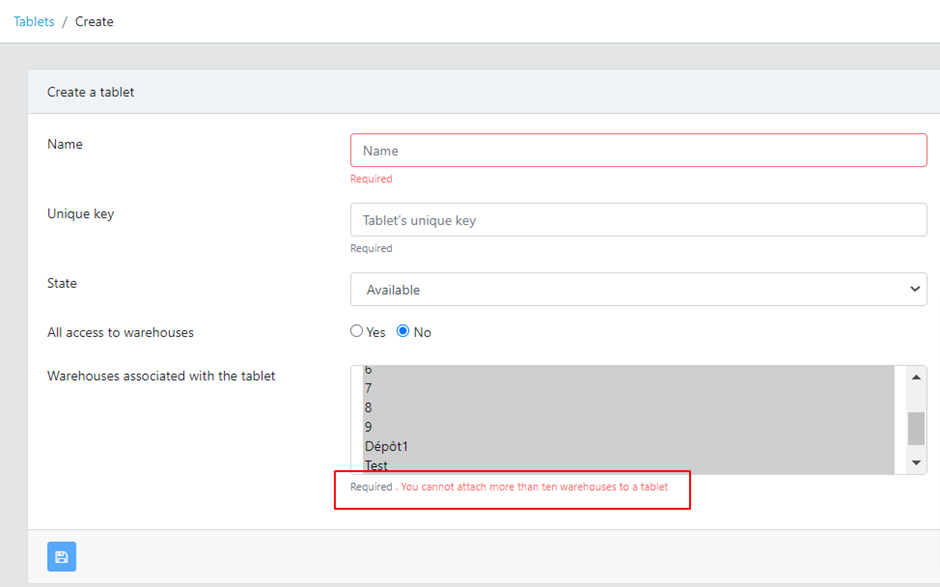Select warehouse 8 in the list
This screenshot has height=587, width=940.
pos(368,407)
